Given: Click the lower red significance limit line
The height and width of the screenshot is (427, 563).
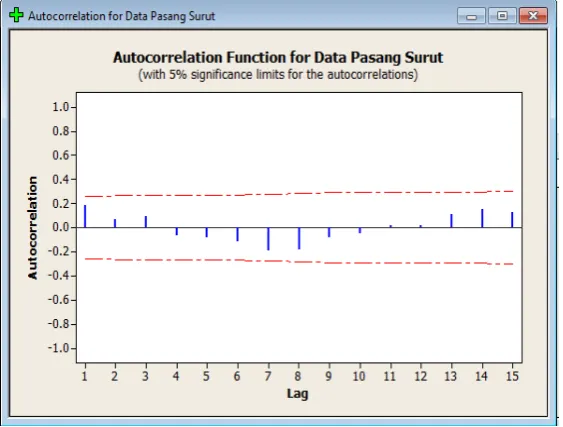Looking at the screenshot, I should click(299, 262).
